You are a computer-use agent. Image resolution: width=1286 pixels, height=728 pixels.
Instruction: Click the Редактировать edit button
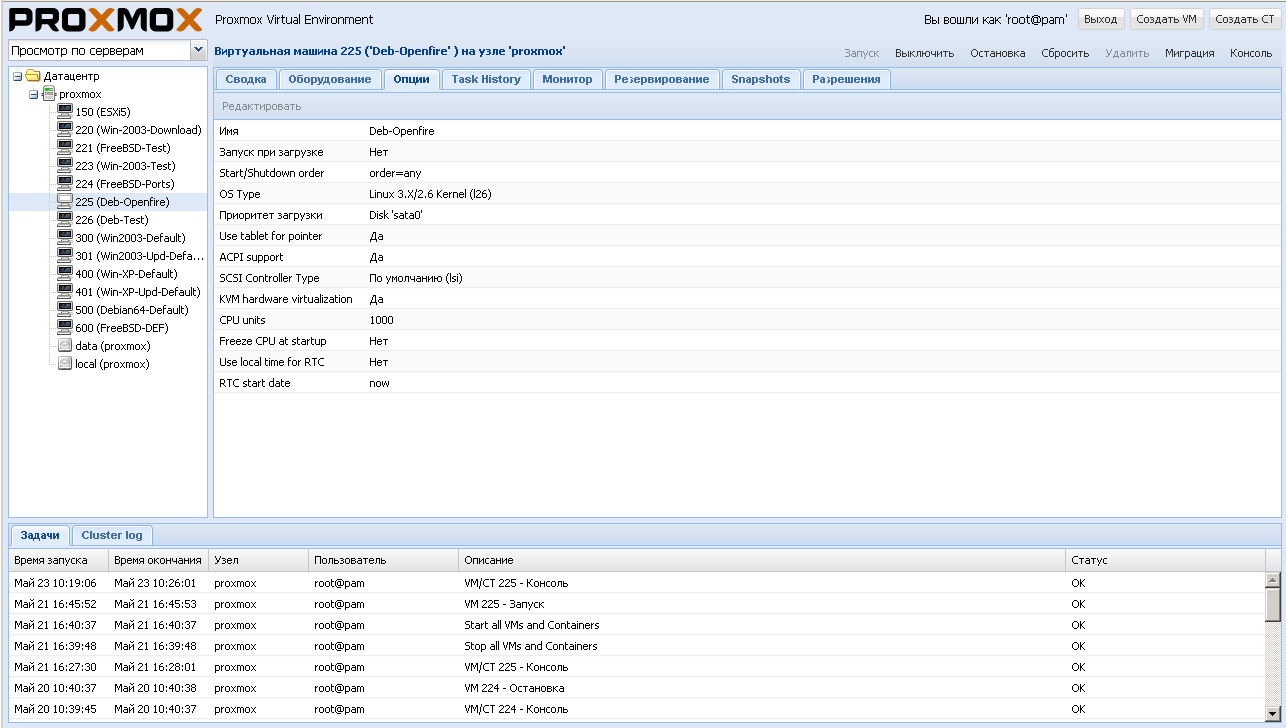click(x=262, y=106)
